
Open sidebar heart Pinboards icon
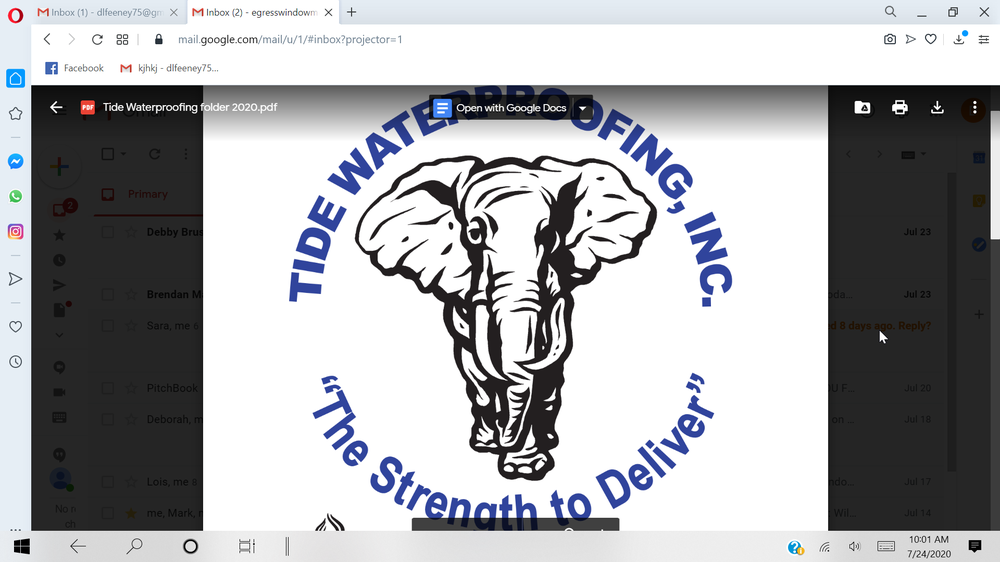pyautogui.click(x=15, y=327)
